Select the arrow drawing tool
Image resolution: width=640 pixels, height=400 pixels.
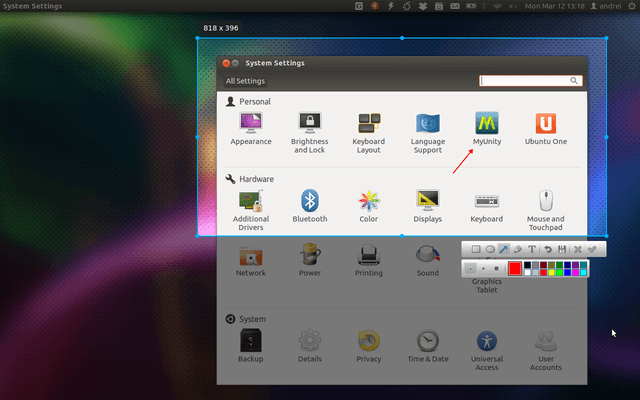pyautogui.click(x=504, y=249)
